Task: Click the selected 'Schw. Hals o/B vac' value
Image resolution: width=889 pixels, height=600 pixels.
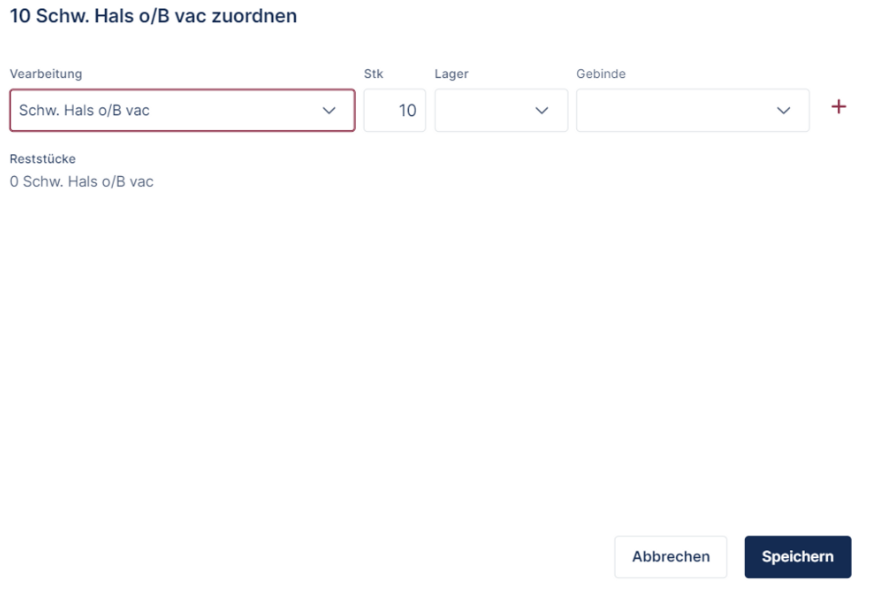Action: [x=84, y=110]
